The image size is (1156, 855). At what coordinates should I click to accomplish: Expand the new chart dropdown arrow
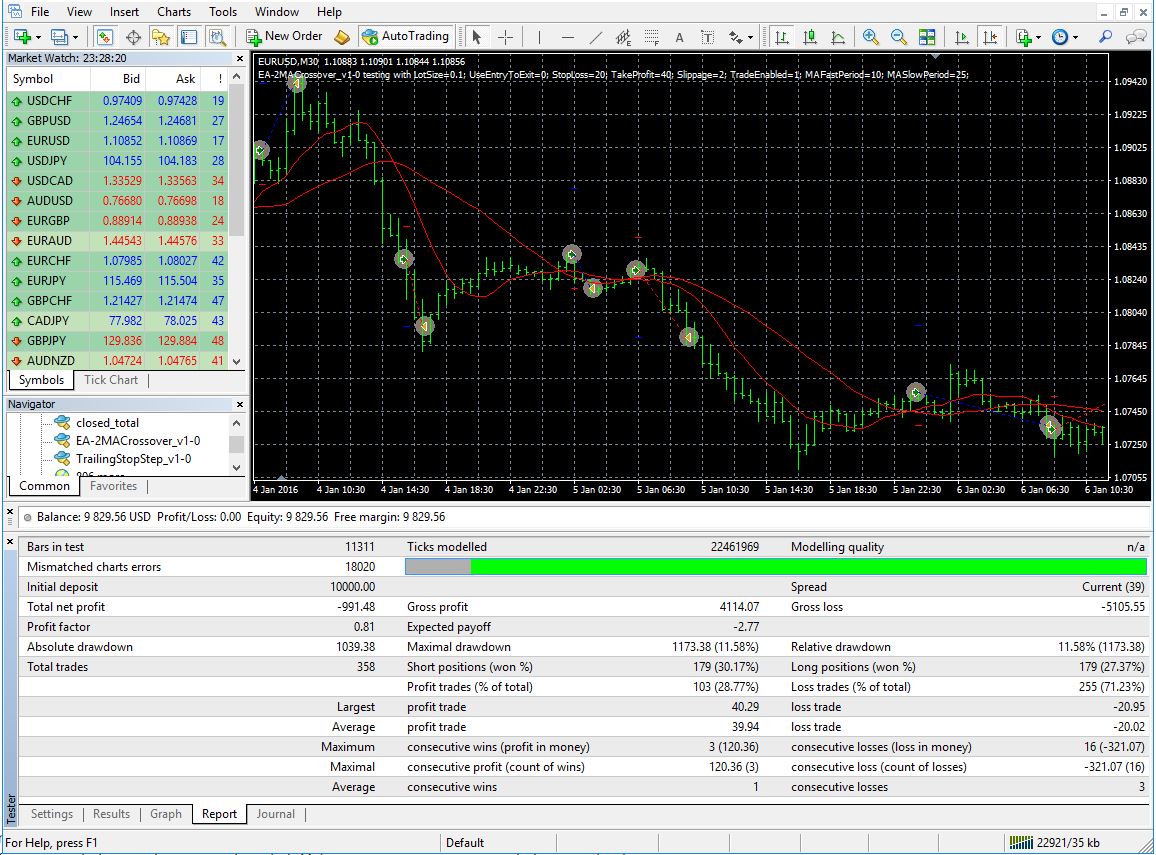click(x=38, y=36)
